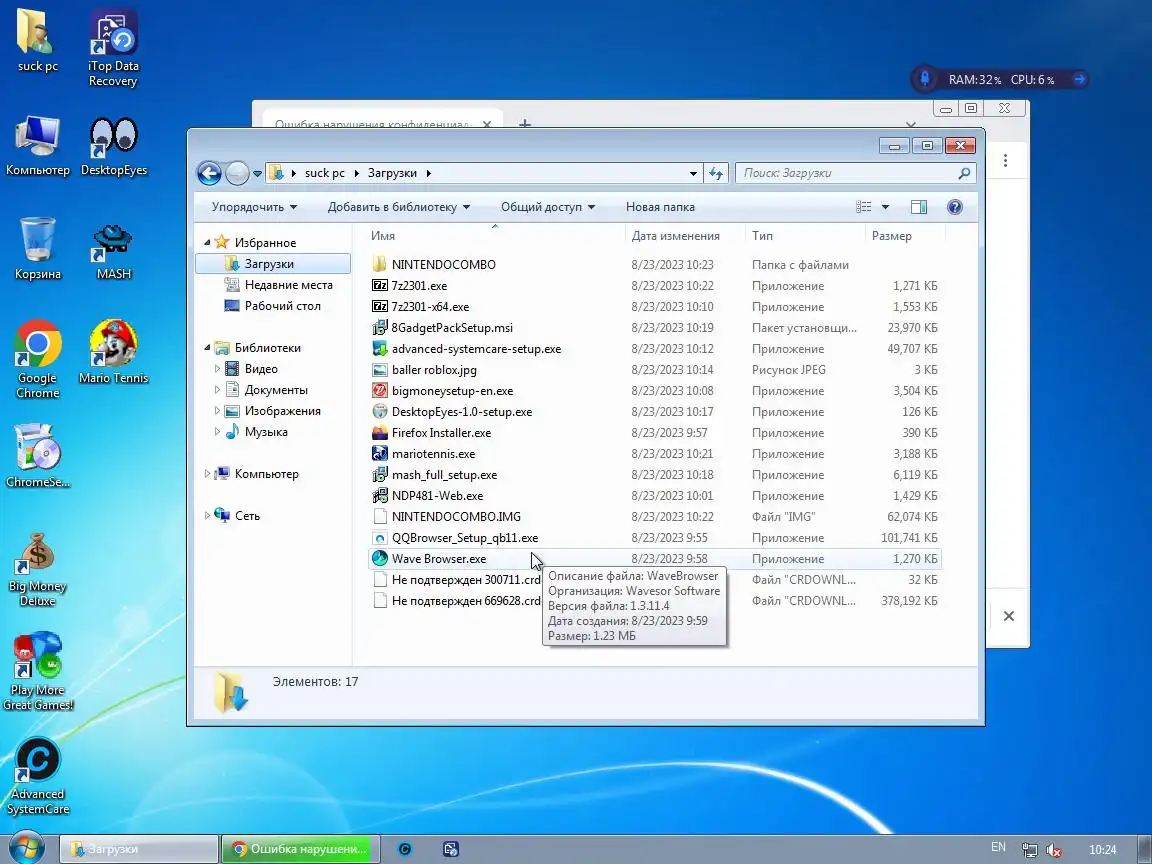Open the Упорядочить dropdown menu
The image size is (1152, 864).
pos(254,207)
